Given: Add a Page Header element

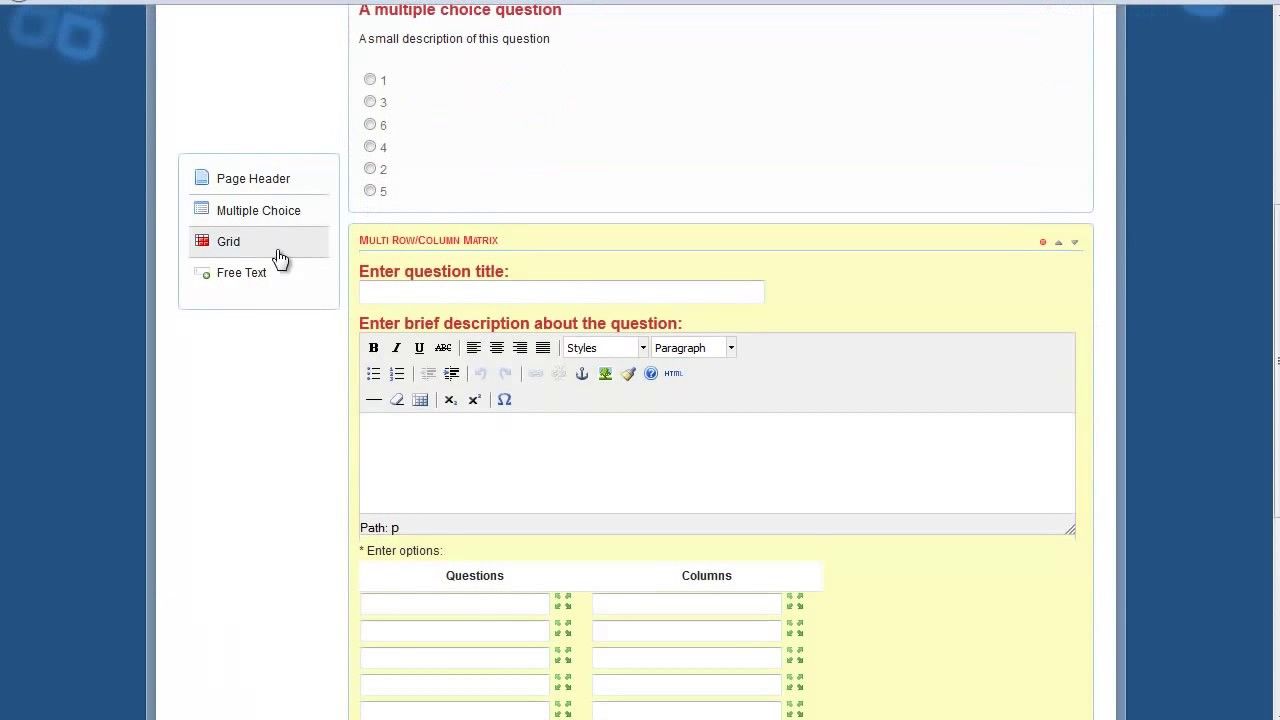Looking at the screenshot, I should point(259,178).
